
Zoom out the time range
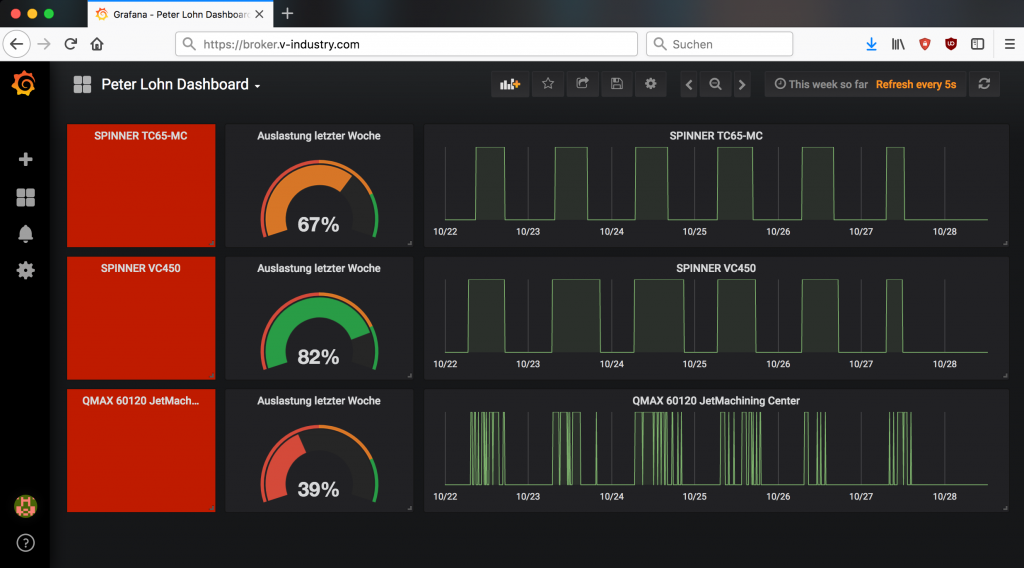click(x=716, y=84)
